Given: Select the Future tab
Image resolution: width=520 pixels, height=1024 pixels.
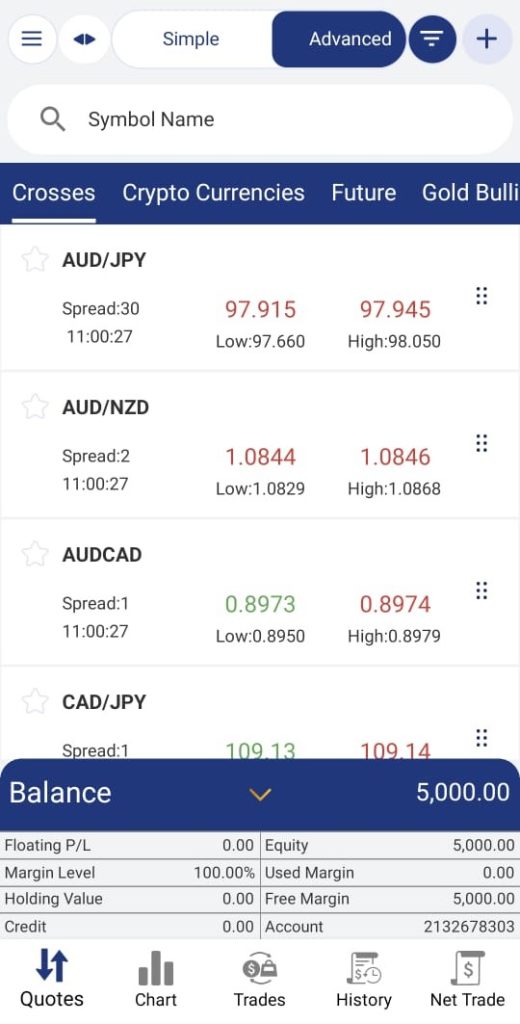Looking at the screenshot, I should coord(363,193).
